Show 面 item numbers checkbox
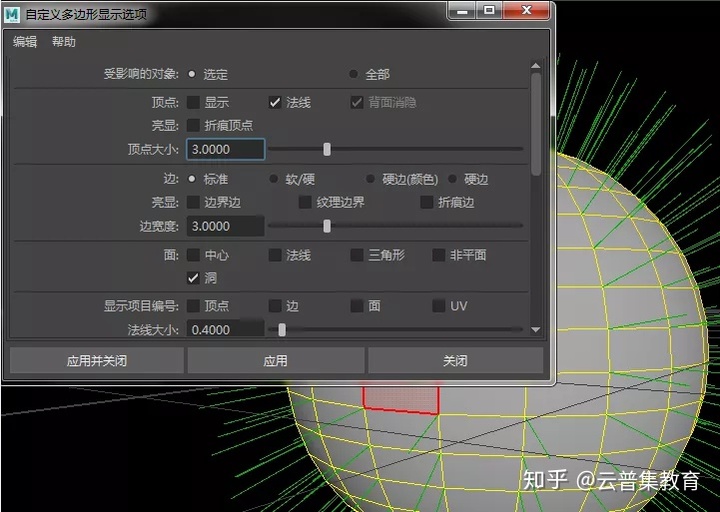Viewport: 720px width, 512px height. pyautogui.click(x=357, y=306)
